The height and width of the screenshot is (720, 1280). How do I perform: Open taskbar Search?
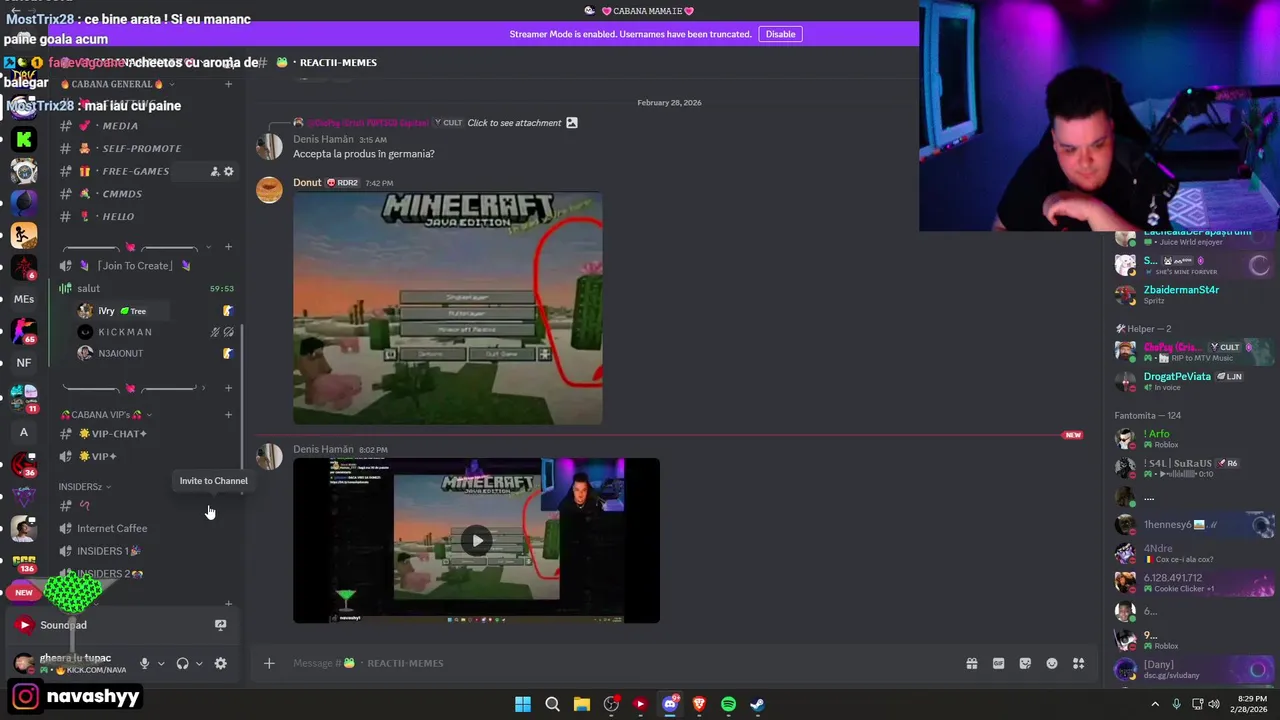[x=552, y=704]
